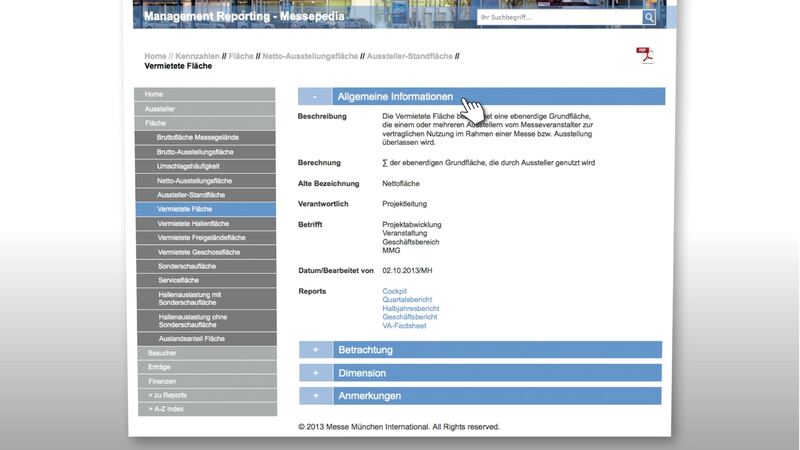Open the VA-Factsheet report link

pyautogui.click(x=404, y=326)
